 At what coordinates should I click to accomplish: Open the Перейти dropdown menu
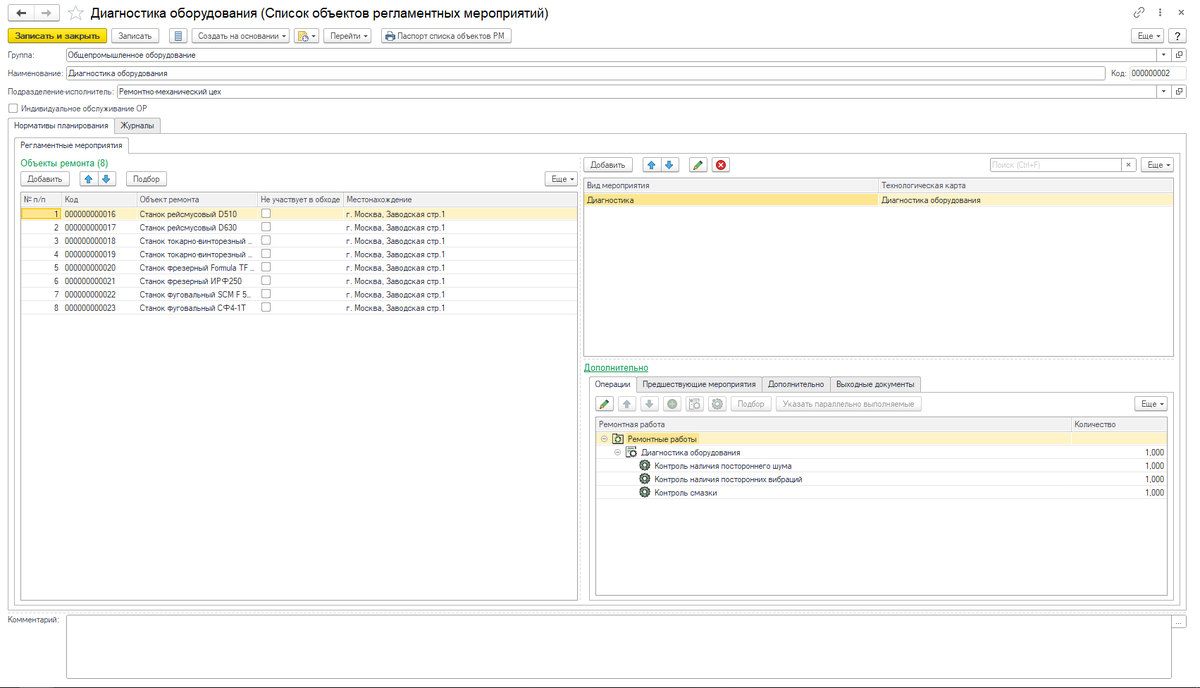click(347, 36)
